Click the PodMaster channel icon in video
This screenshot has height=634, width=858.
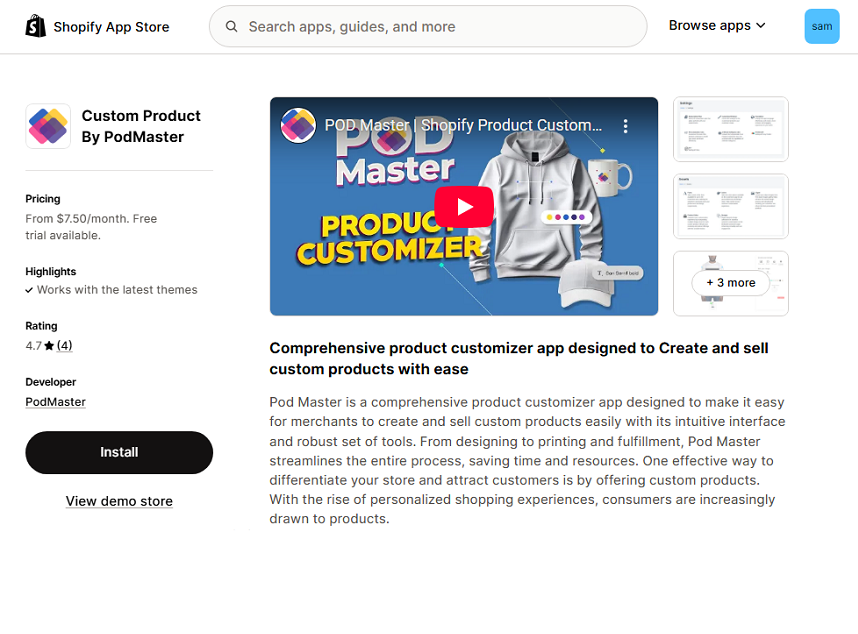tap(299, 126)
